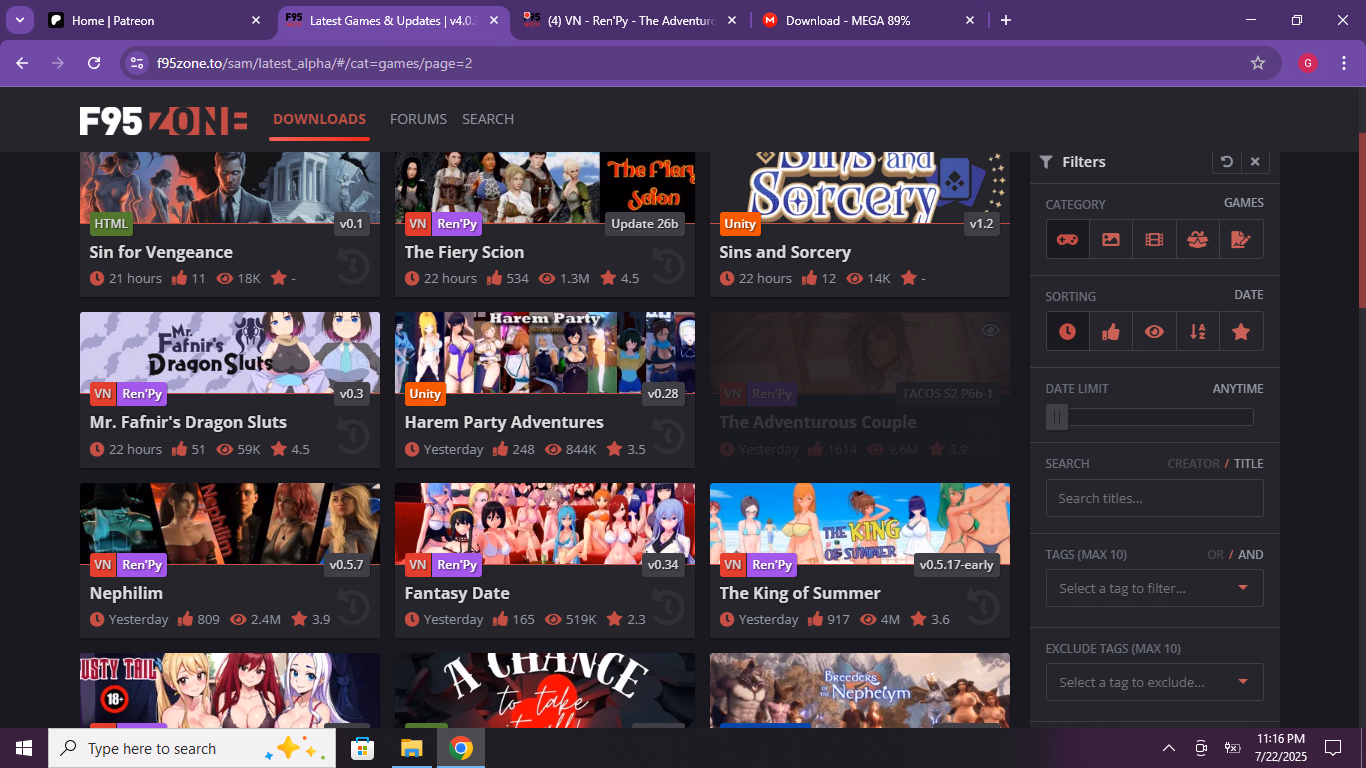Expand Chrome's tab search chevron
The height and width of the screenshot is (768, 1366).
point(20,20)
